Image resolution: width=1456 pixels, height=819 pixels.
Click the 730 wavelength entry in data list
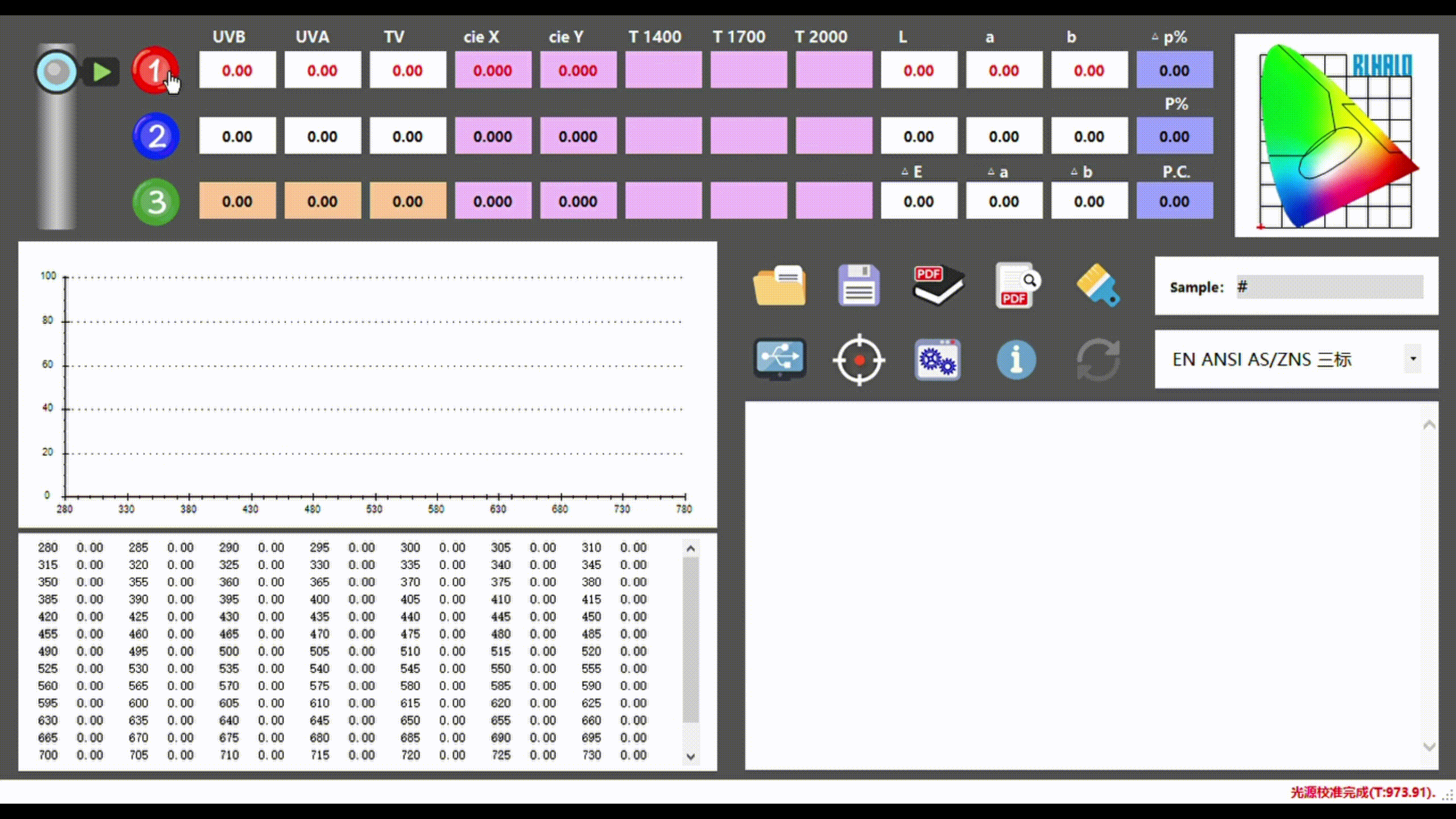coord(591,755)
